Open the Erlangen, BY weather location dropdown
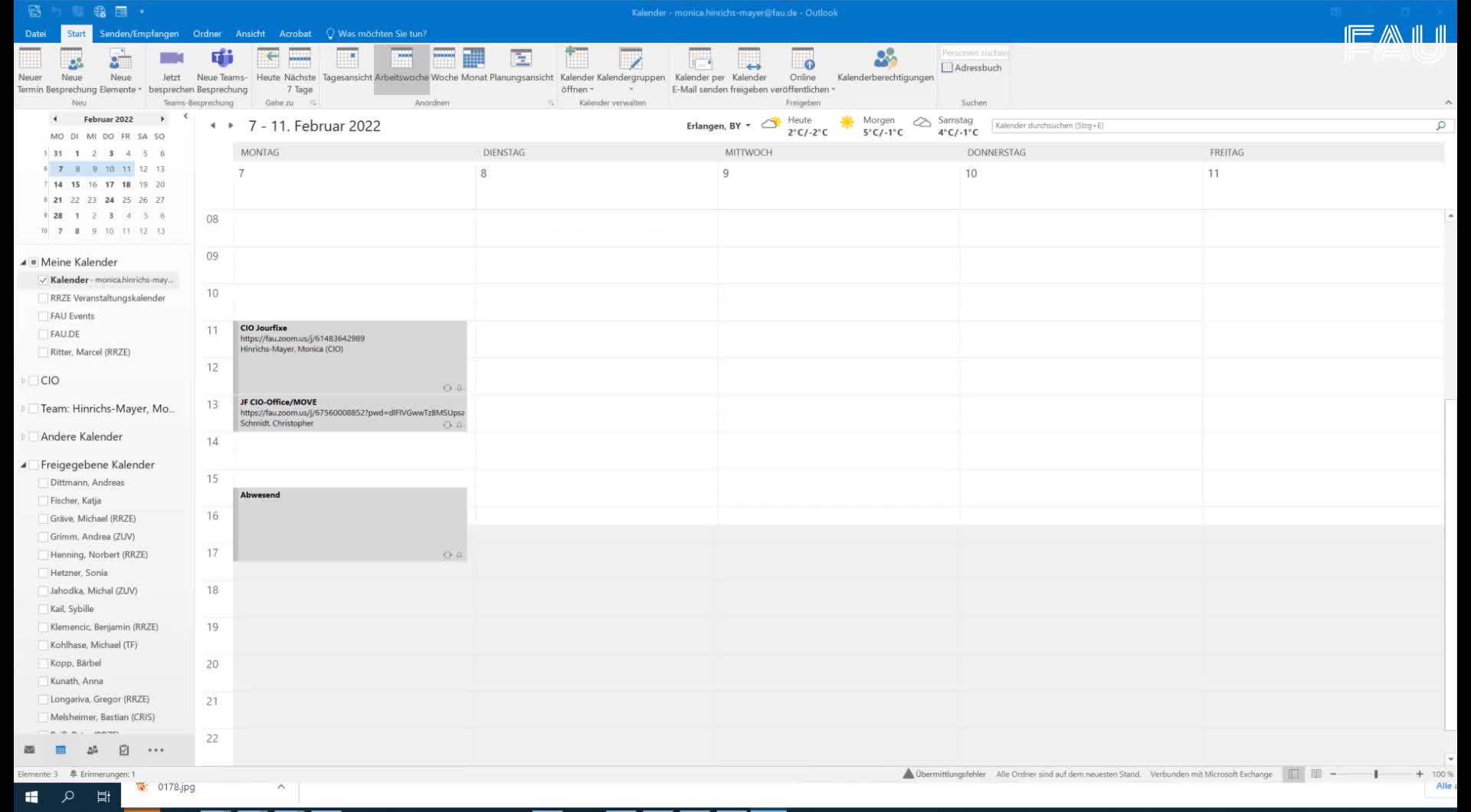This screenshot has width=1471, height=812. coord(748,126)
